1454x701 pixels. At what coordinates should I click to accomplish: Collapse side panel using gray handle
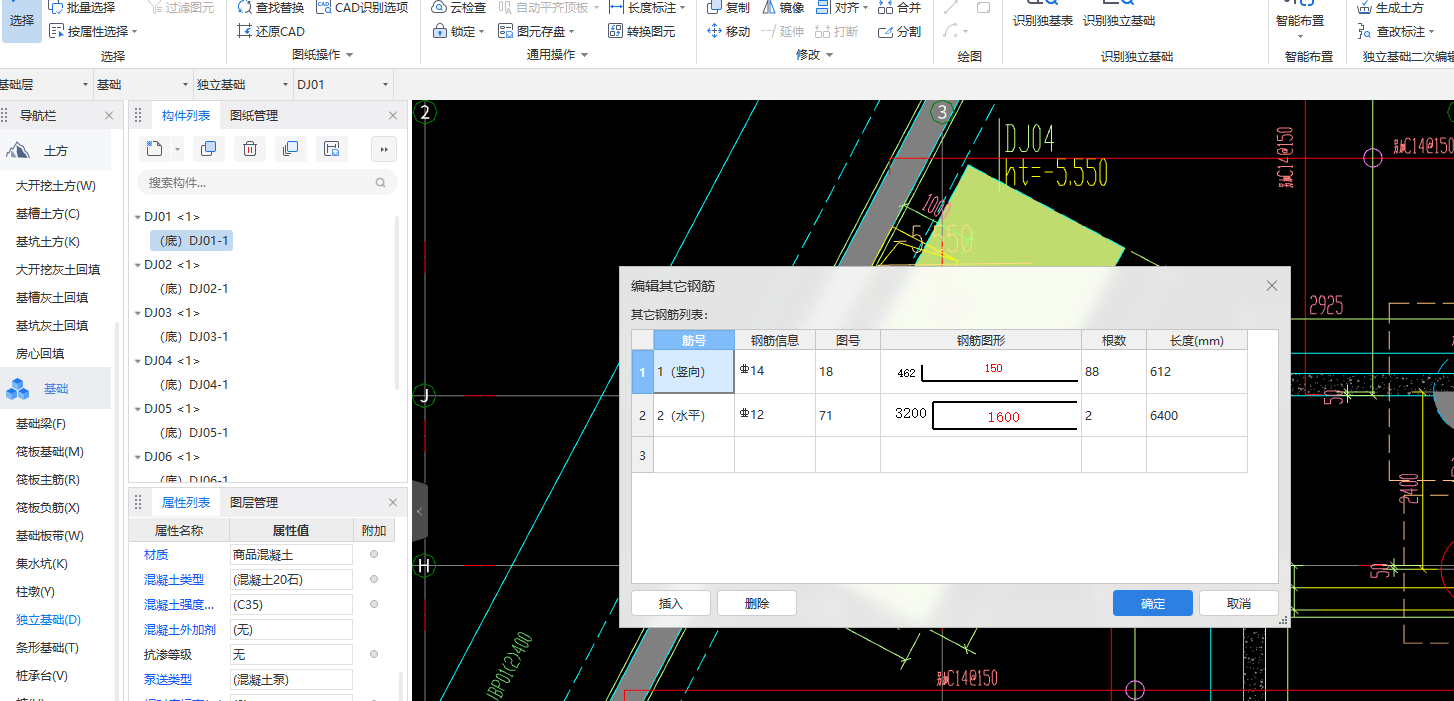(x=420, y=511)
